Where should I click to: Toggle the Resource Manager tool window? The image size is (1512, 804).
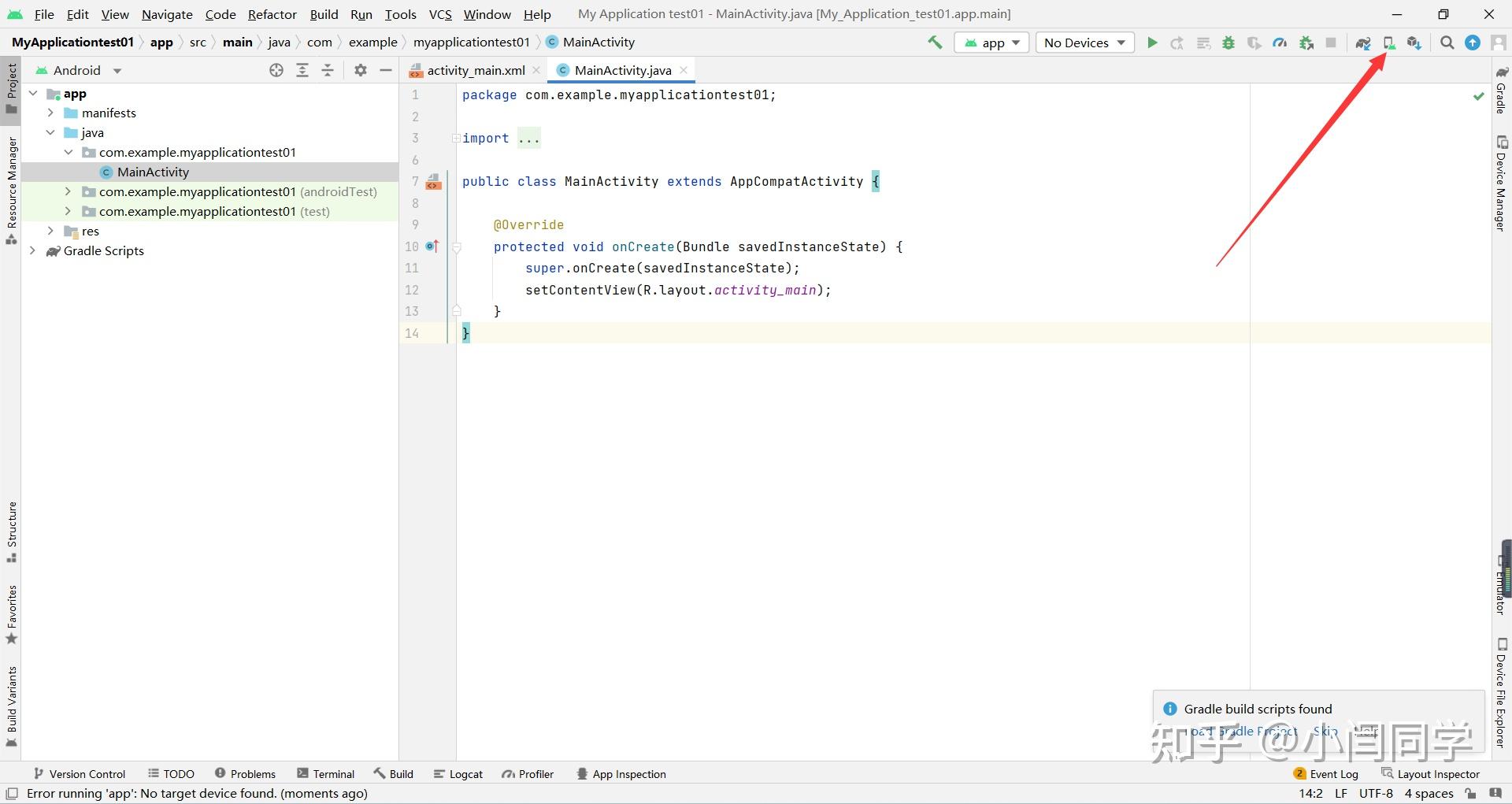click(11, 191)
